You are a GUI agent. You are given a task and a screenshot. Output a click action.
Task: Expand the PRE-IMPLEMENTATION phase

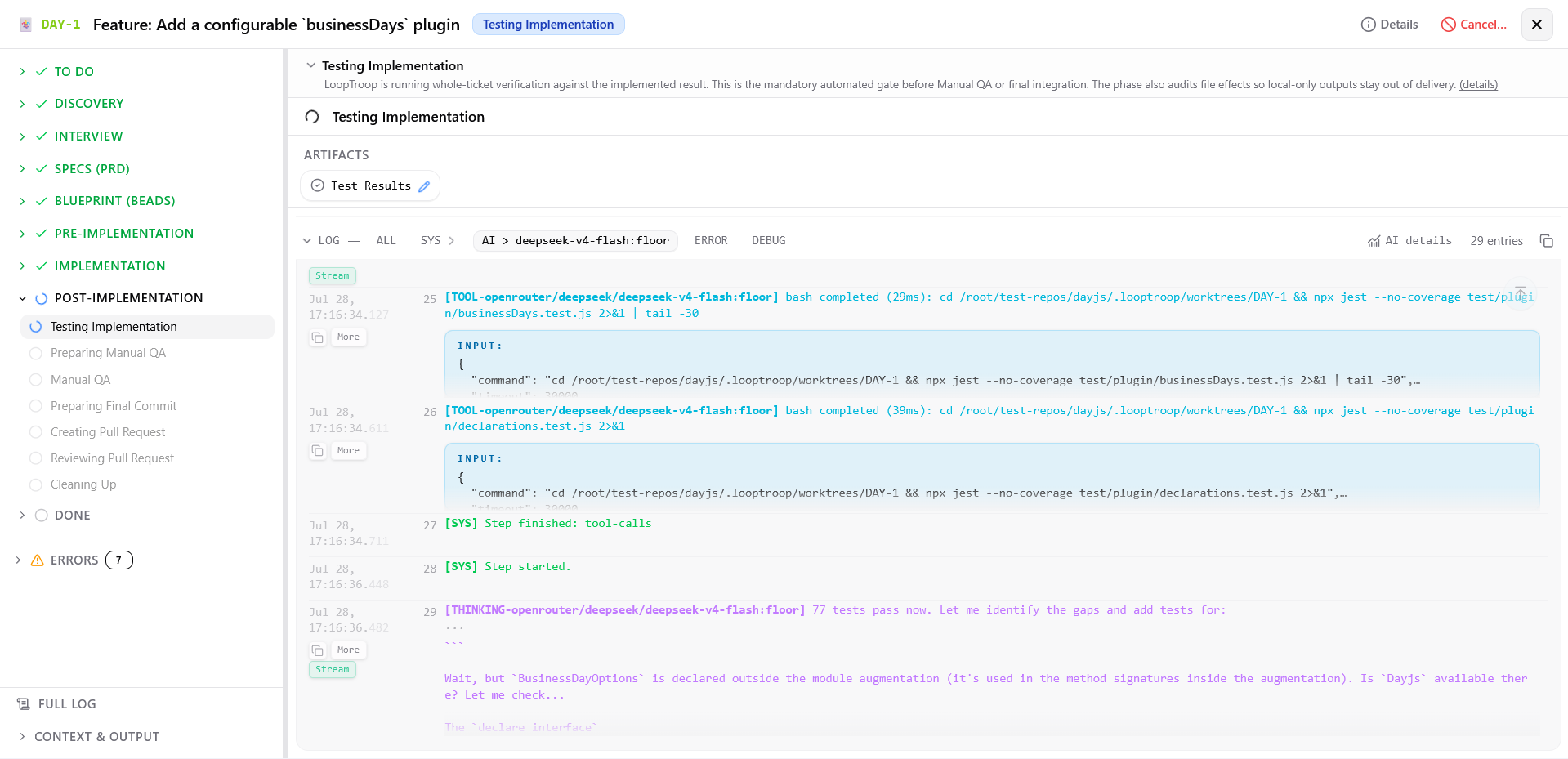22,234
